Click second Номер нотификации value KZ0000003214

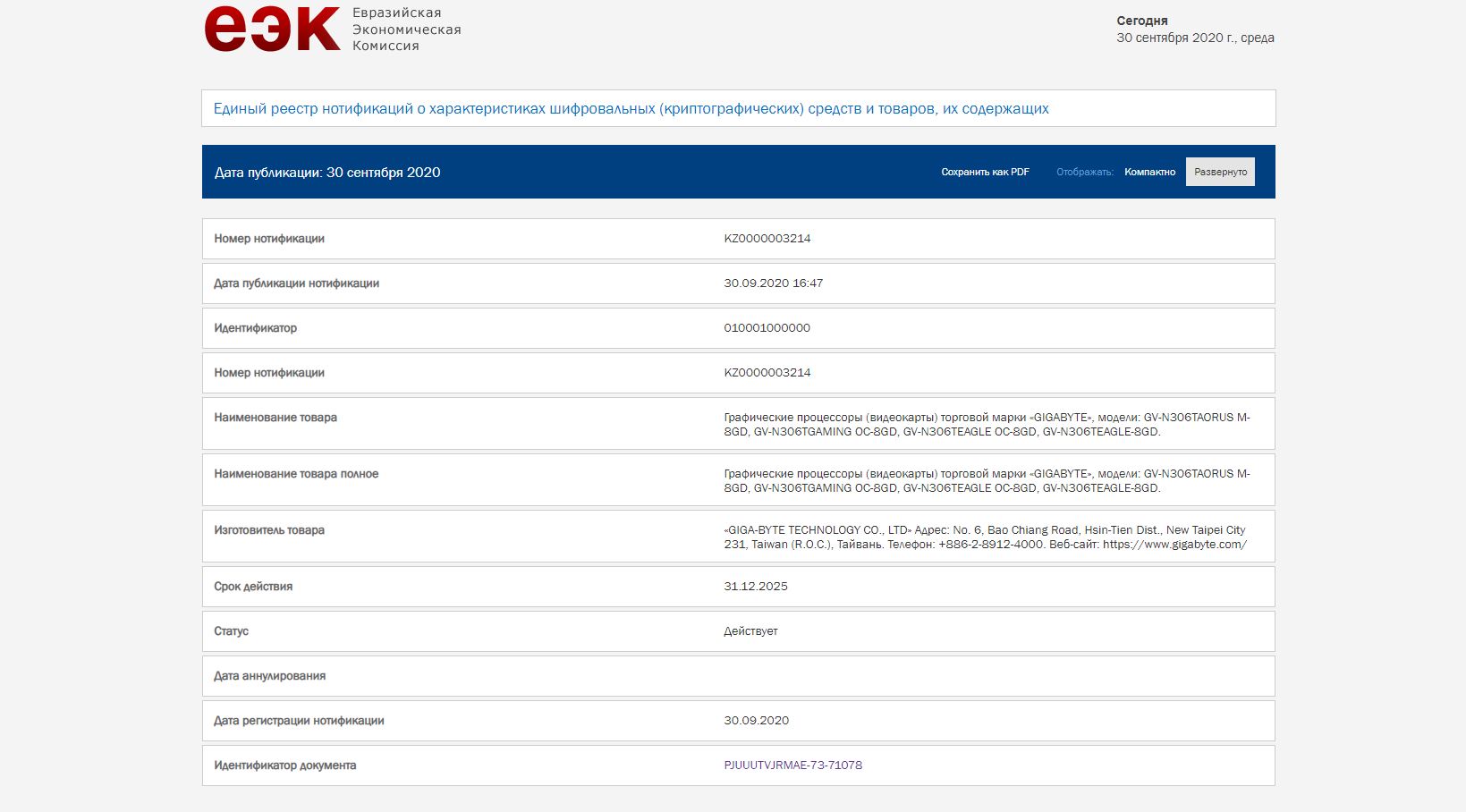[767, 373]
